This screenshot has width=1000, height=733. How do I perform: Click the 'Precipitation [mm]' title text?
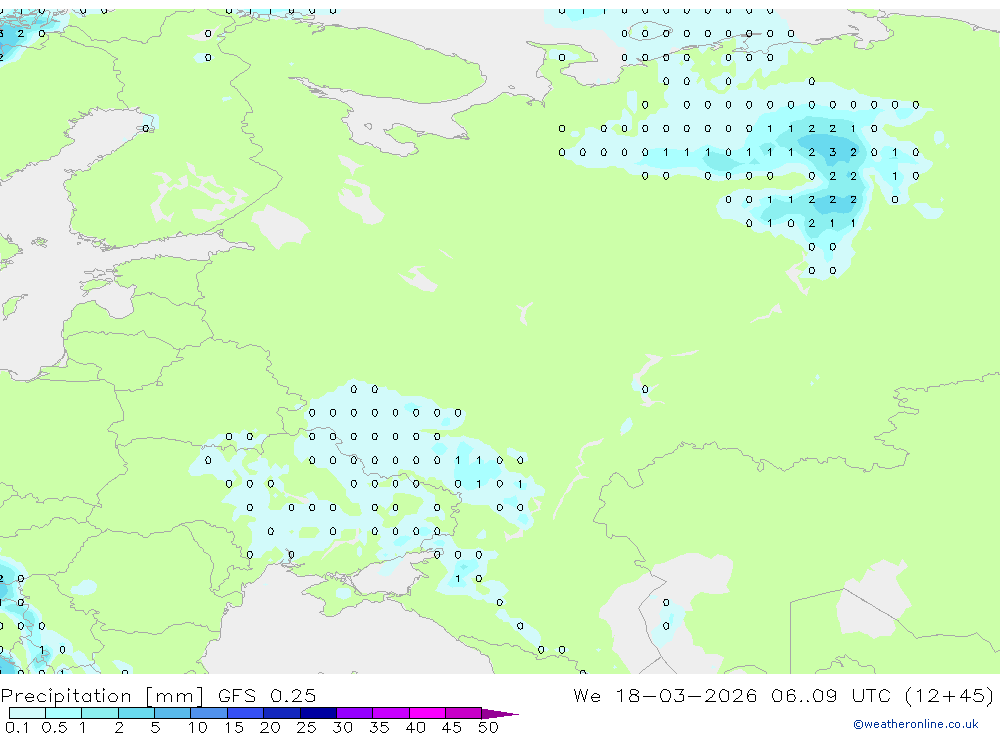(102, 696)
